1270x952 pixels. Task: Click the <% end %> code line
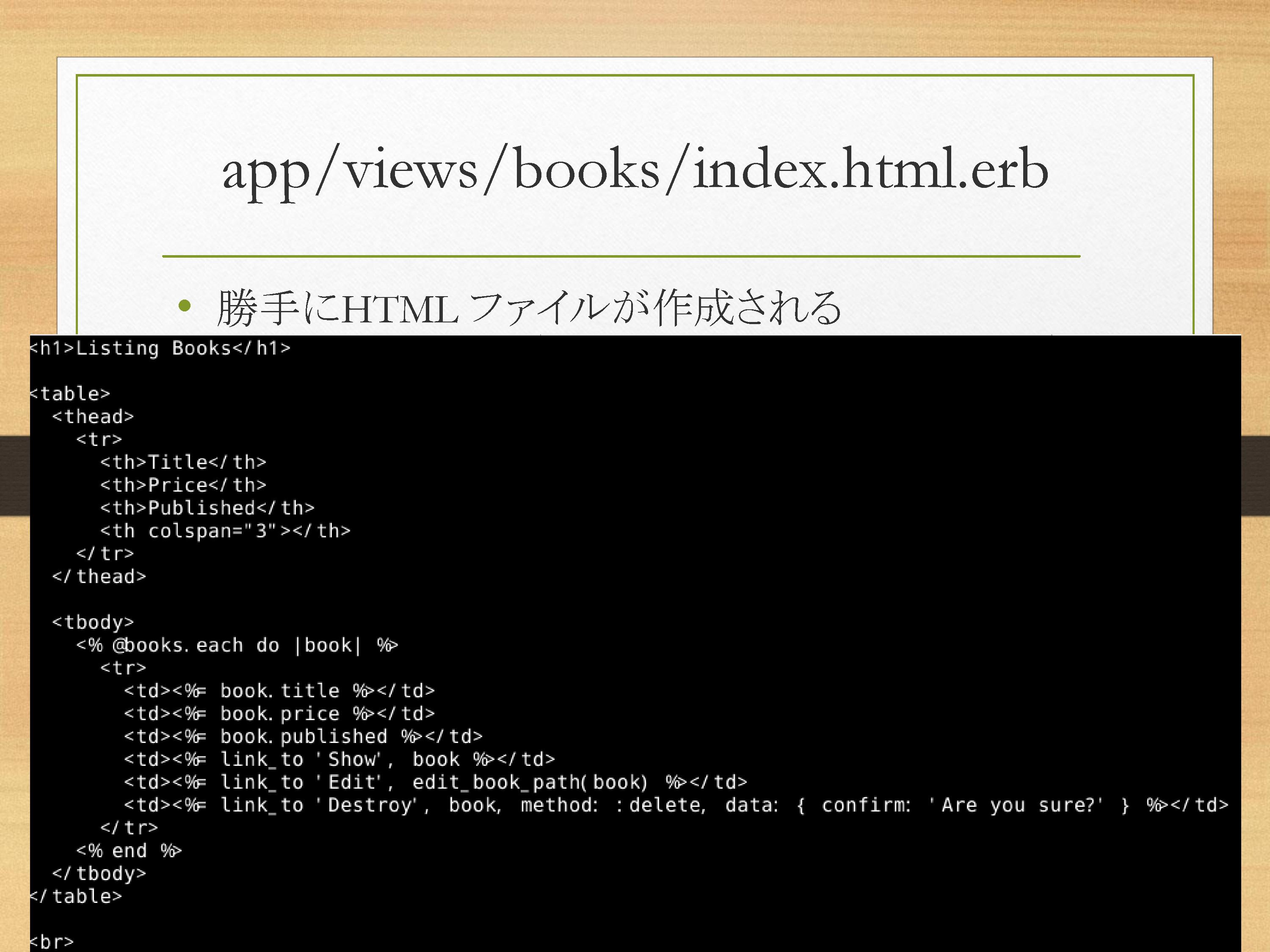click(129, 850)
